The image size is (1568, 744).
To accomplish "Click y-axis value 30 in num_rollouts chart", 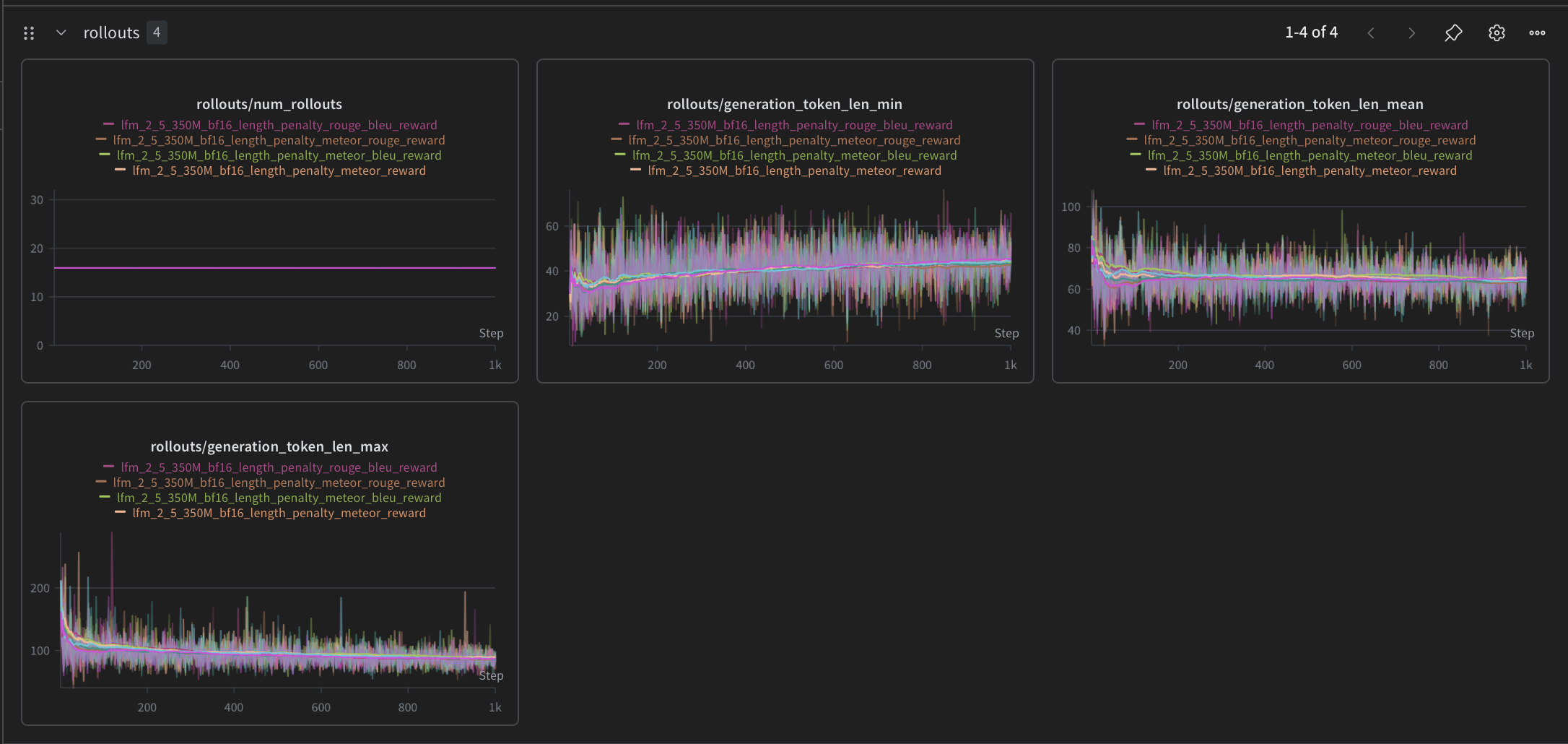I will coord(37,200).
